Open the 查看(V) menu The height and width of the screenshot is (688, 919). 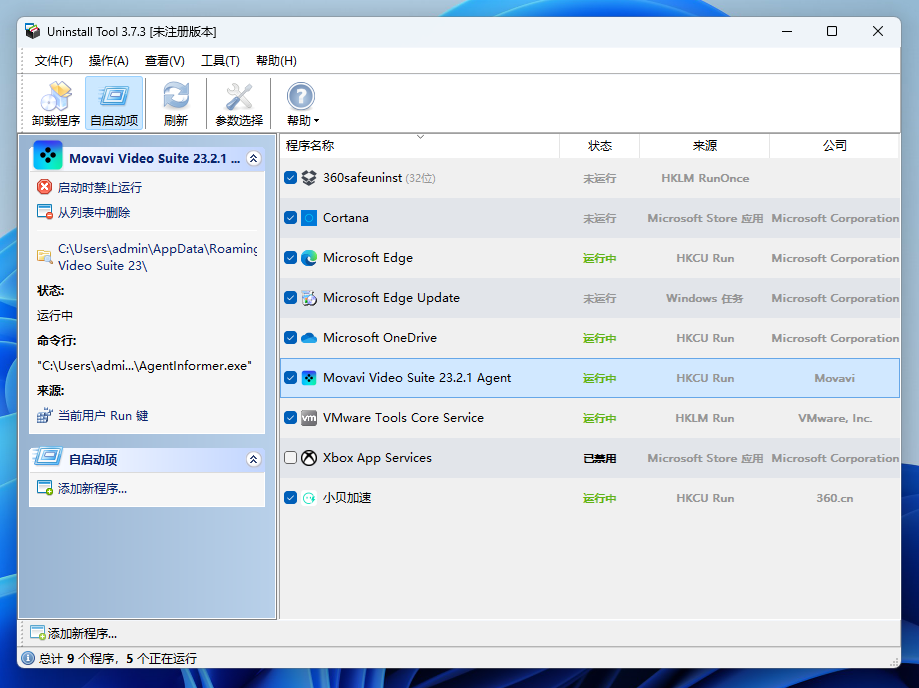(164, 60)
